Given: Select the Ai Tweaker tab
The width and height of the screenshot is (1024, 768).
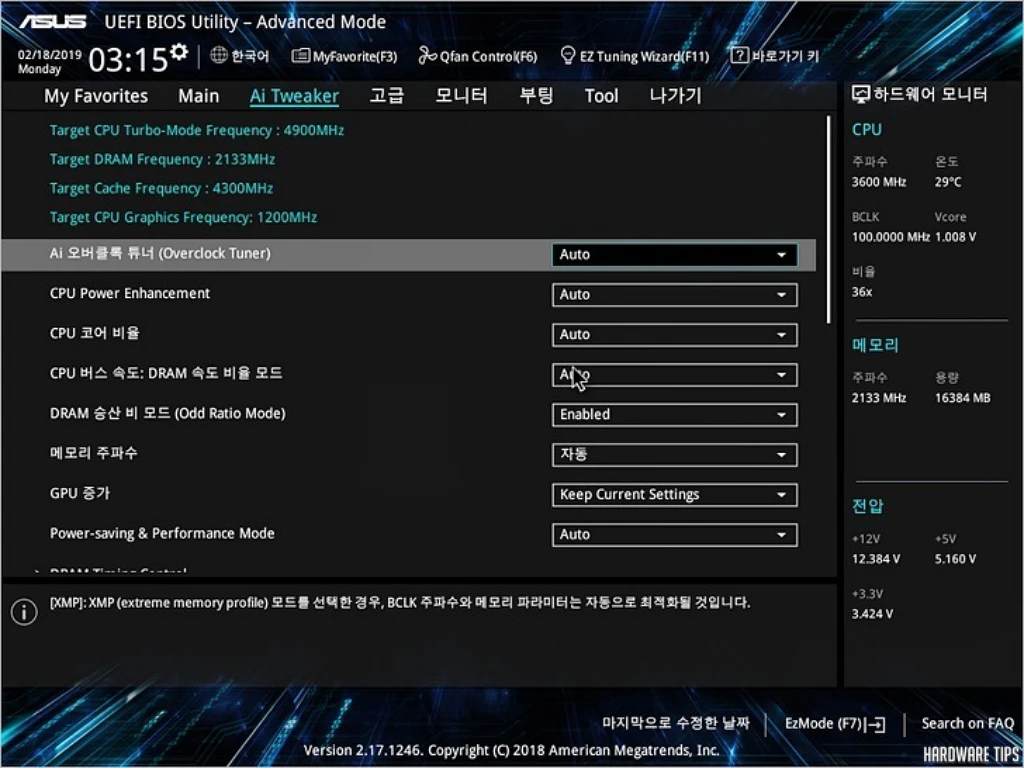Looking at the screenshot, I should (x=294, y=96).
